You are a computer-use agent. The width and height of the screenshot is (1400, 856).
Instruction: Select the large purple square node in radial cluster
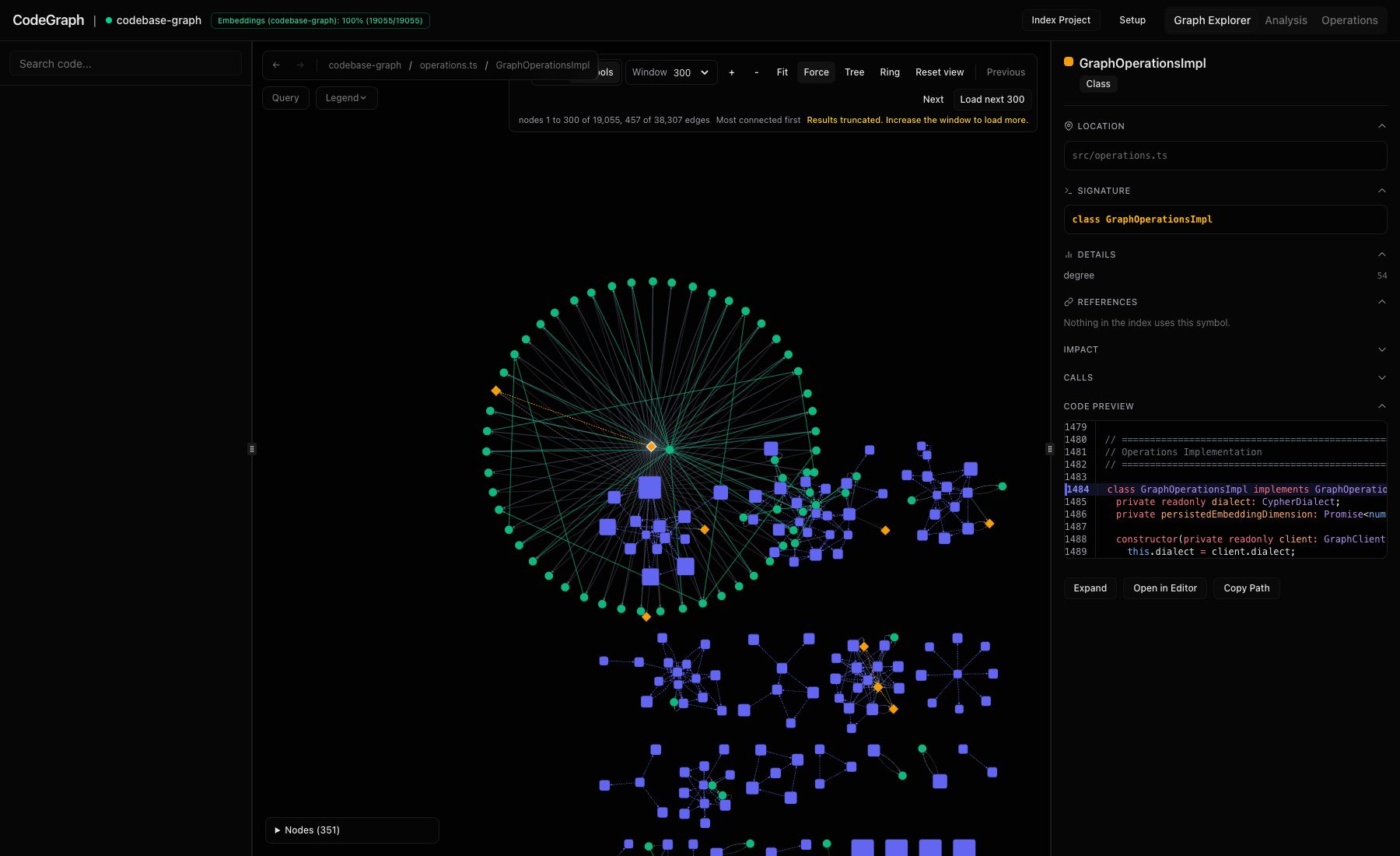click(649, 488)
